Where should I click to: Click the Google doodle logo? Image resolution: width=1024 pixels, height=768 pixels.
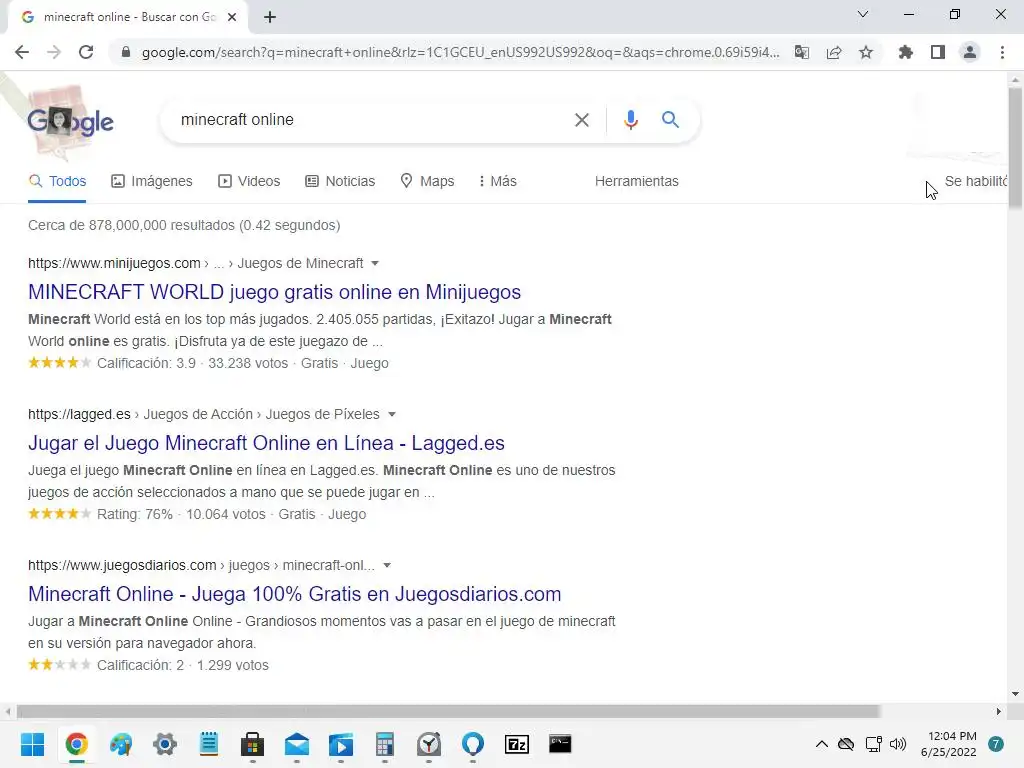click(x=70, y=121)
